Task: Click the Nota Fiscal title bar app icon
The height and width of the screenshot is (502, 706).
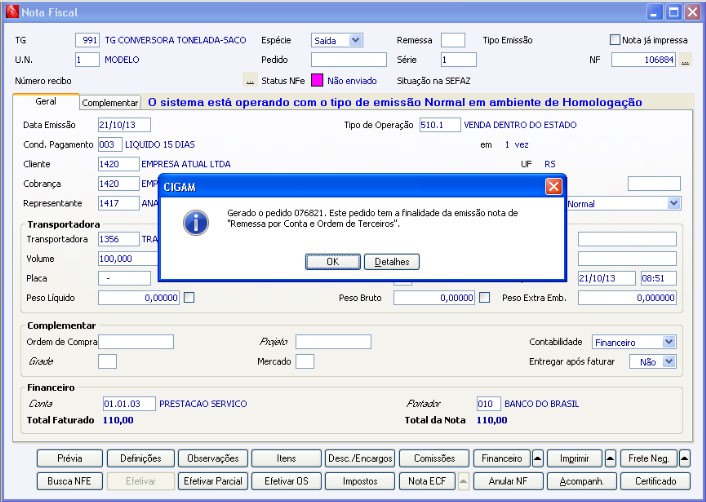Action: [12, 12]
